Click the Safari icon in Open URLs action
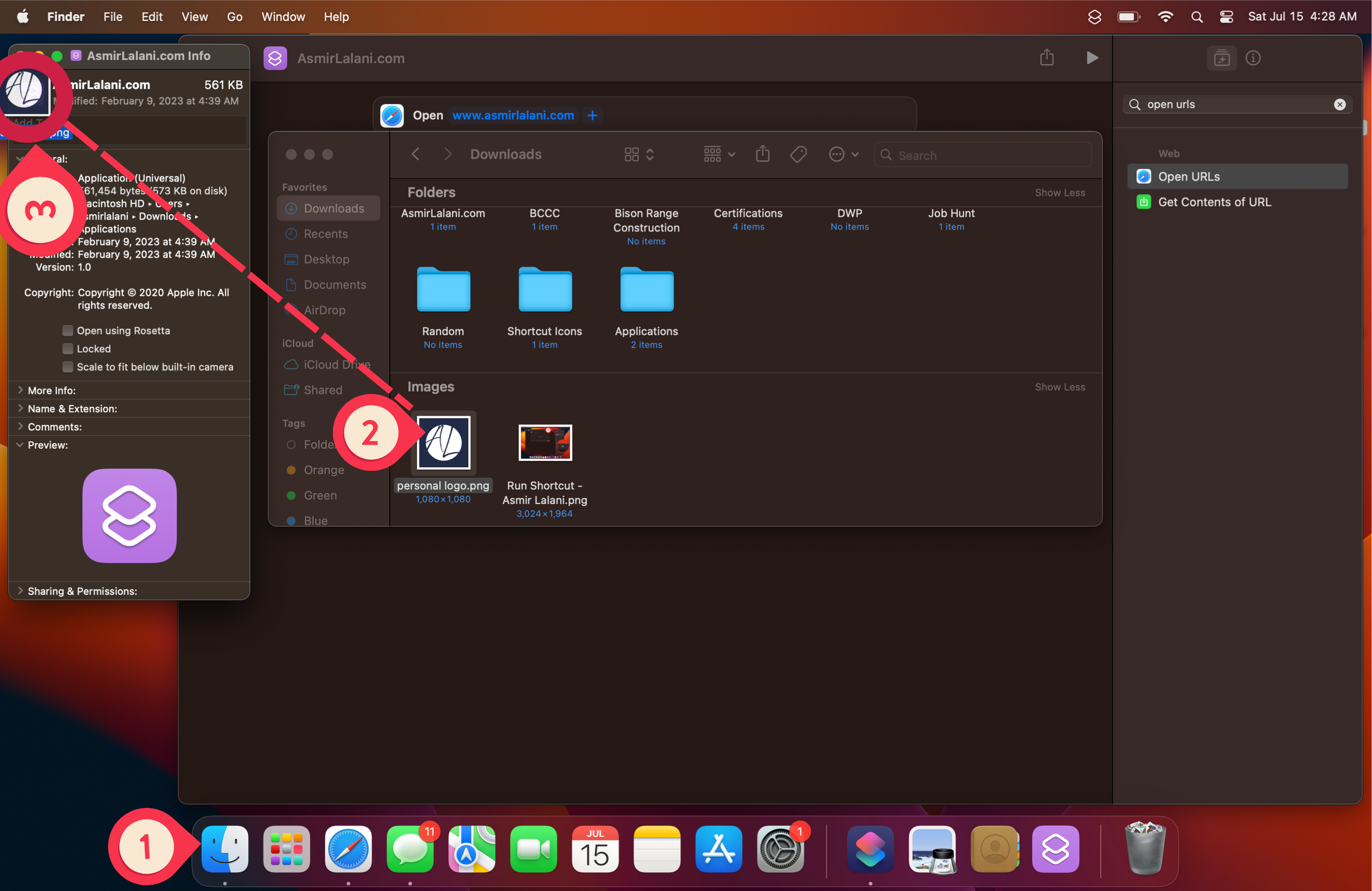The width and height of the screenshot is (1372, 891). click(x=392, y=115)
